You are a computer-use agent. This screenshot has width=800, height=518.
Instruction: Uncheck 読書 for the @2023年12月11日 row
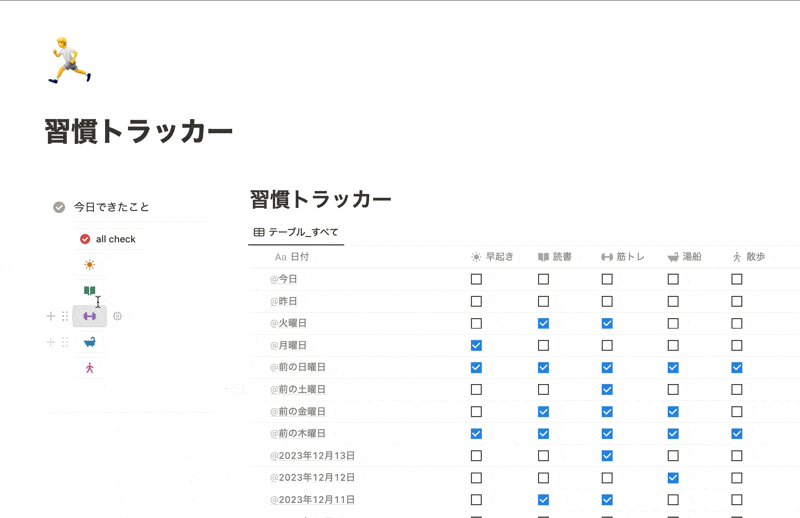tap(543, 500)
